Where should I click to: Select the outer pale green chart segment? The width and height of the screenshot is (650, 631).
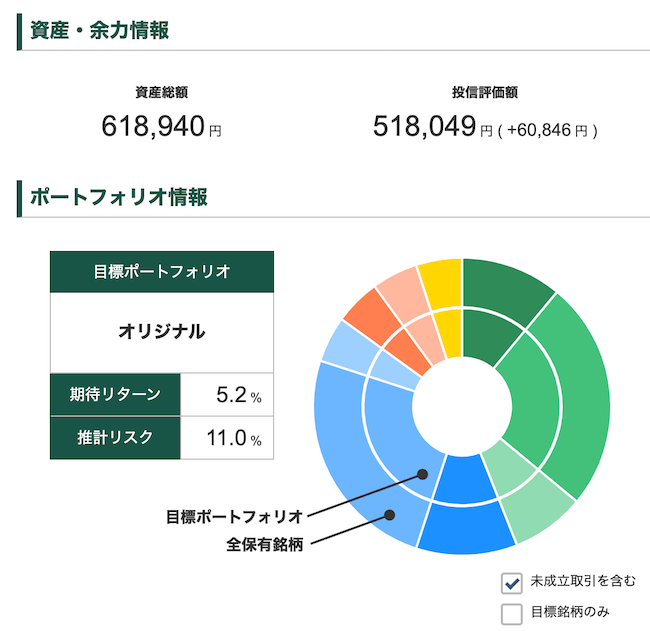tap(539, 508)
